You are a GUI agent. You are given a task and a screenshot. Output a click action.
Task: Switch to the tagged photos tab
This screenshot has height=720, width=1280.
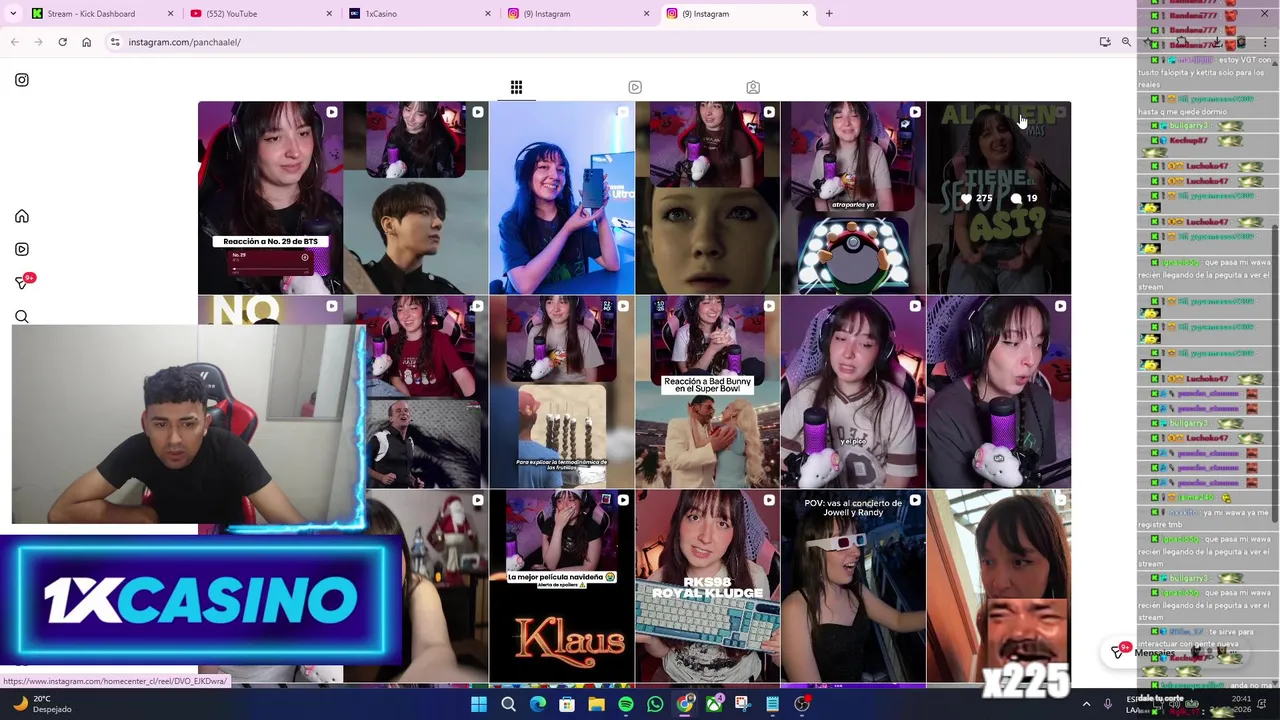(x=753, y=87)
